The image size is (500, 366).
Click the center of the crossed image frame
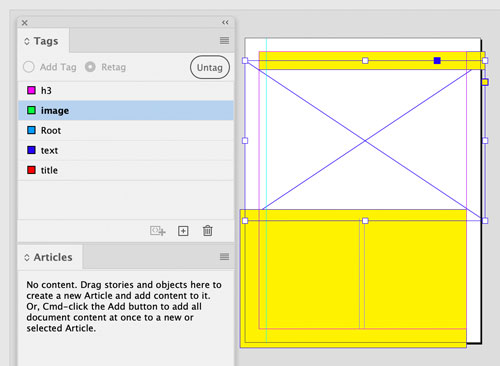tap(365, 141)
